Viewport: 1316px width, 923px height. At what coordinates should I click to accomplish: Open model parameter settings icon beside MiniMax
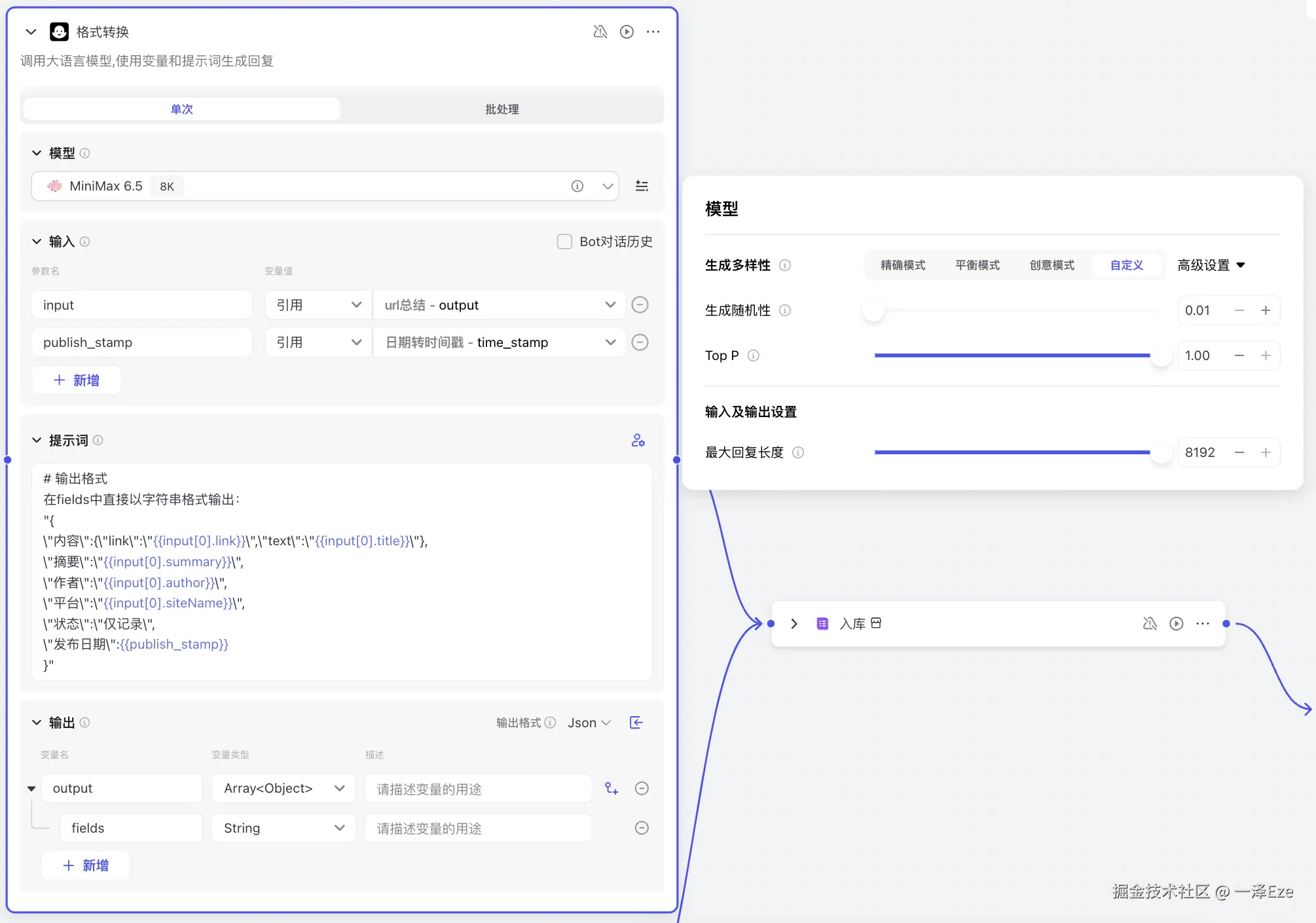click(642, 187)
